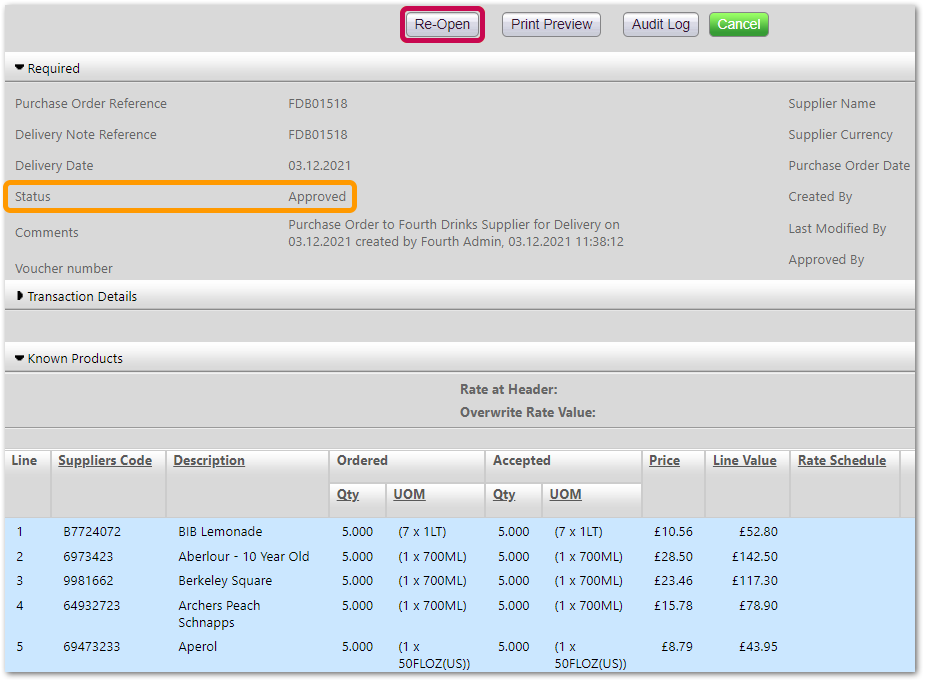Select Archers Peach Schnapps description

pyautogui.click(x=219, y=614)
